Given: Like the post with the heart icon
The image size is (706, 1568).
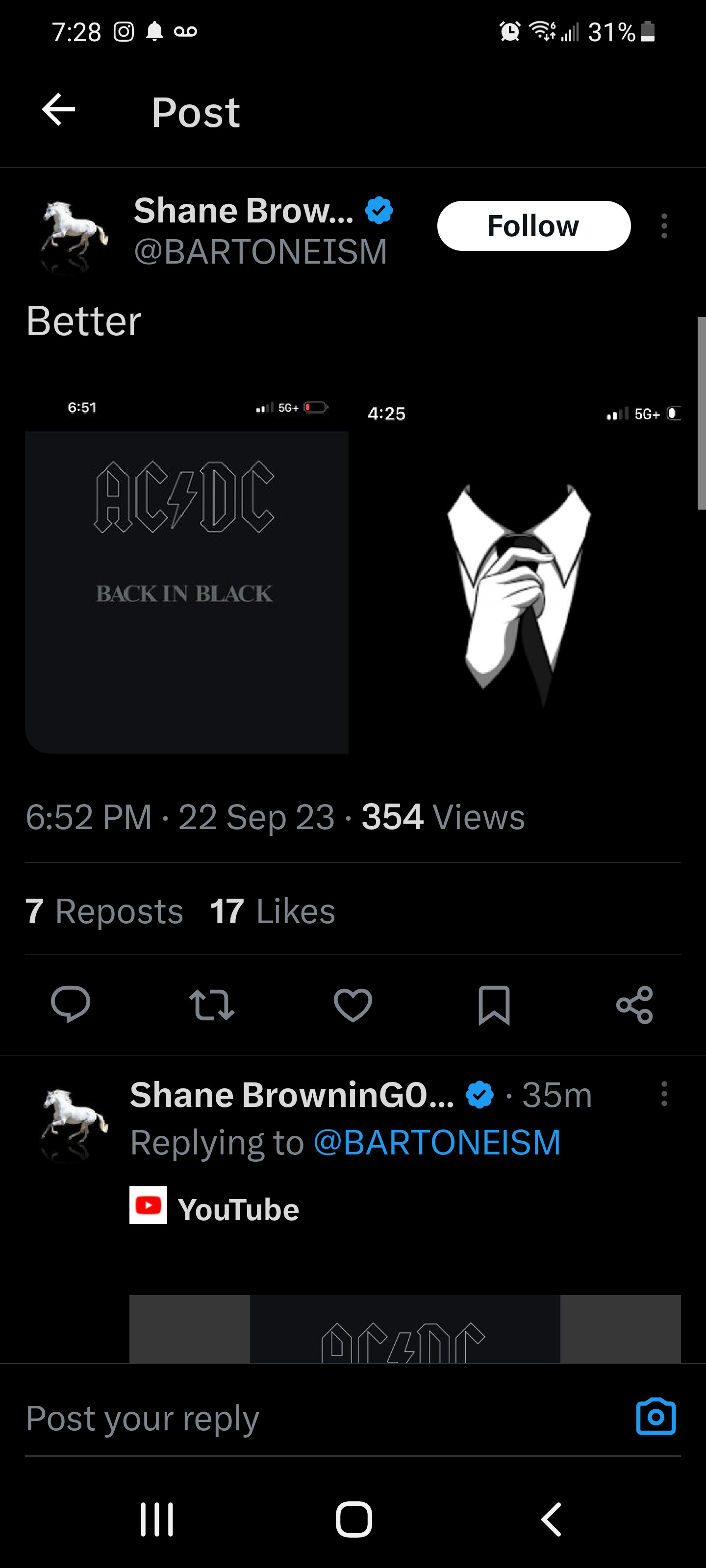Looking at the screenshot, I should click(x=353, y=1004).
